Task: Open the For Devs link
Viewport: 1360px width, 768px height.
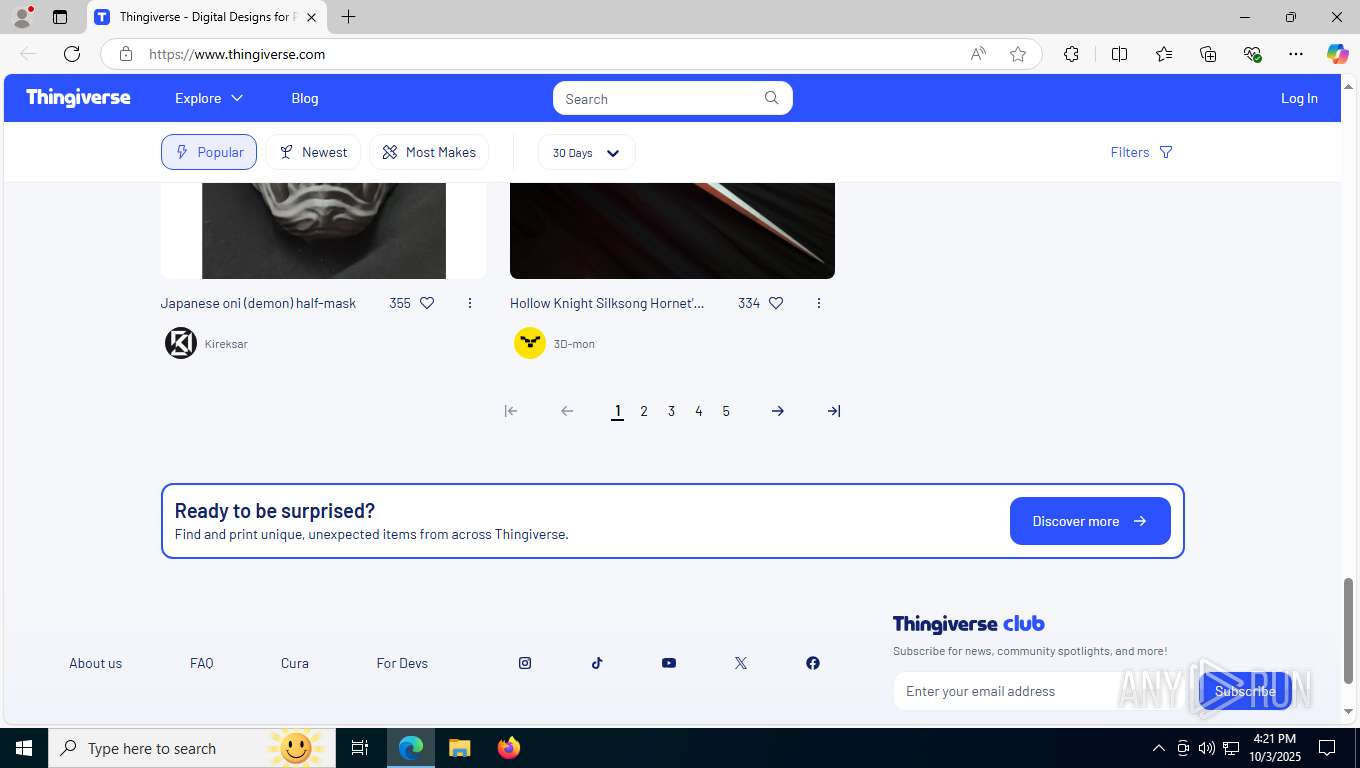Action: (x=402, y=663)
